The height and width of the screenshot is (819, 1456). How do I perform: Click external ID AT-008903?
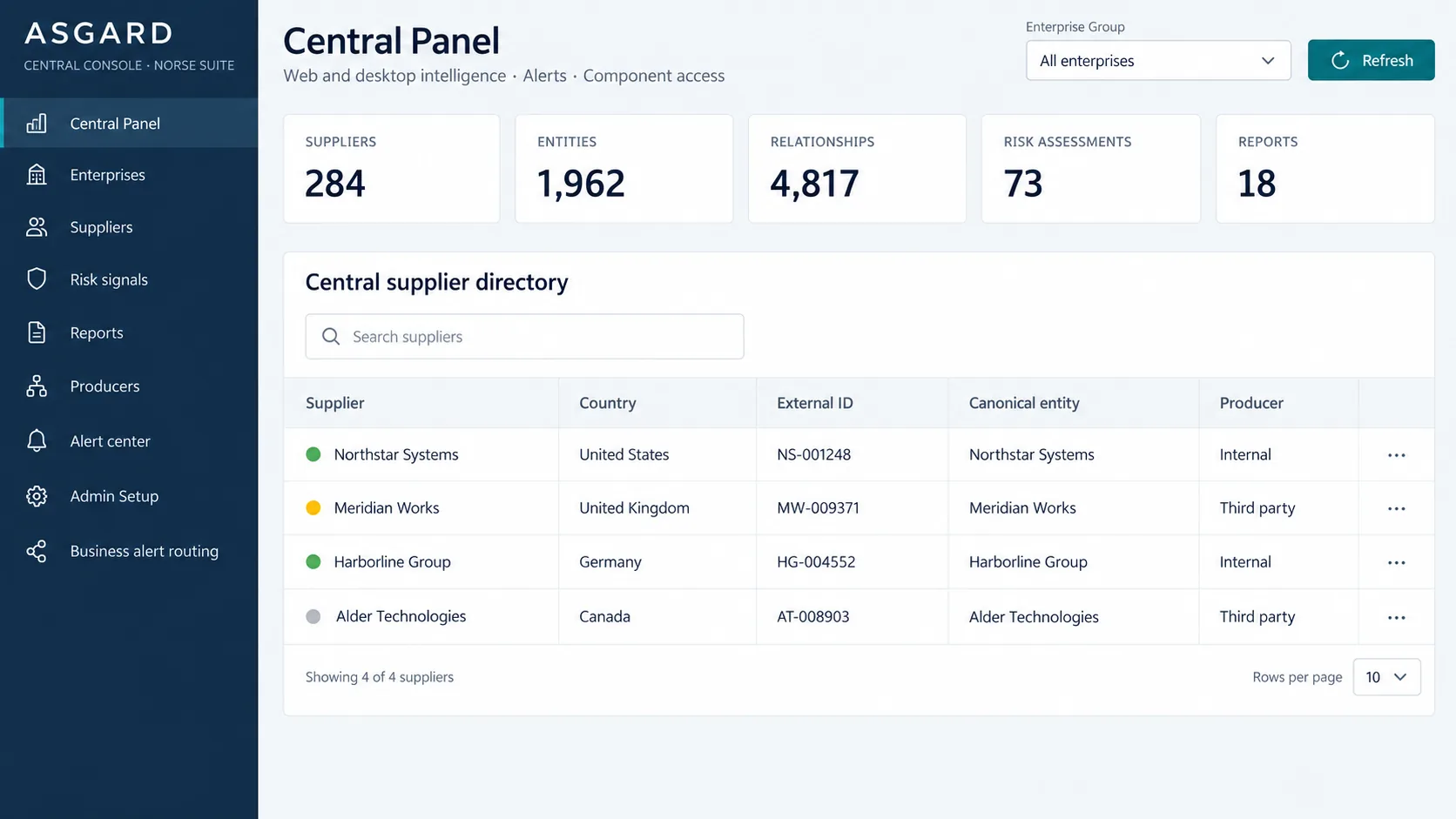(813, 616)
